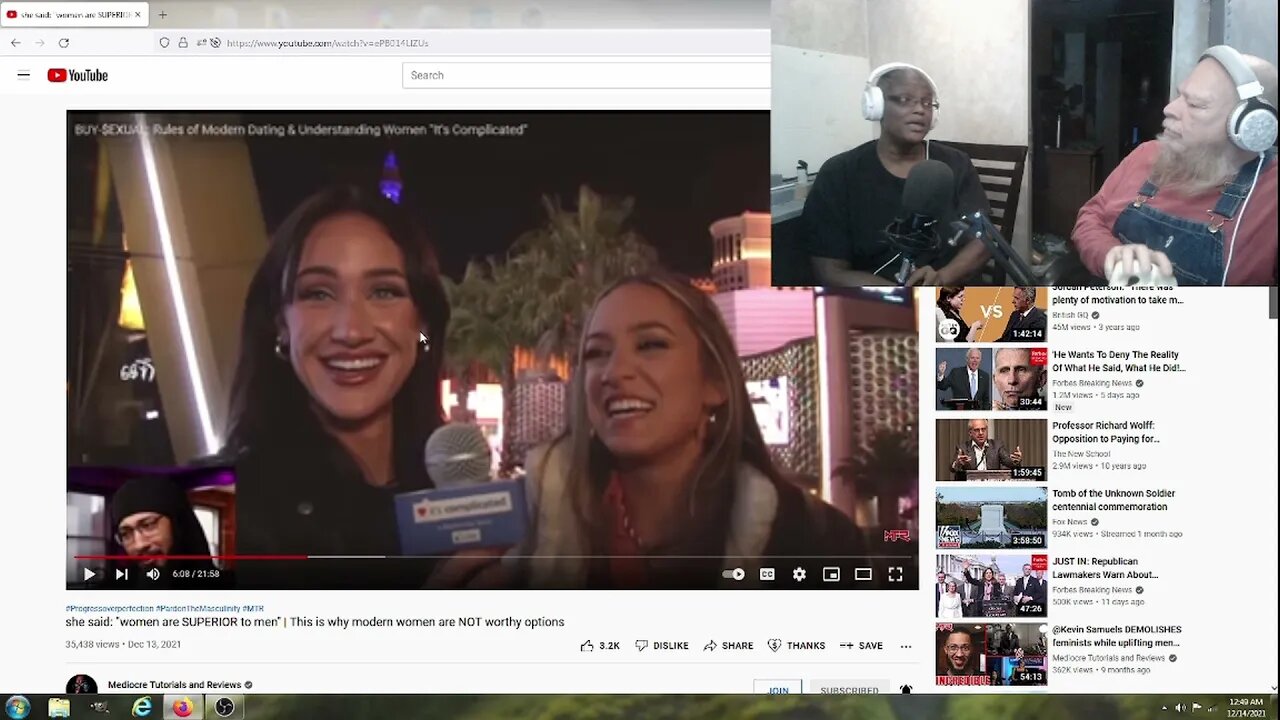This screenshot has height=720, width=1280.
Task: Open the British GQ 1:42:14 video thumbnail
Action: click(991, 314)
